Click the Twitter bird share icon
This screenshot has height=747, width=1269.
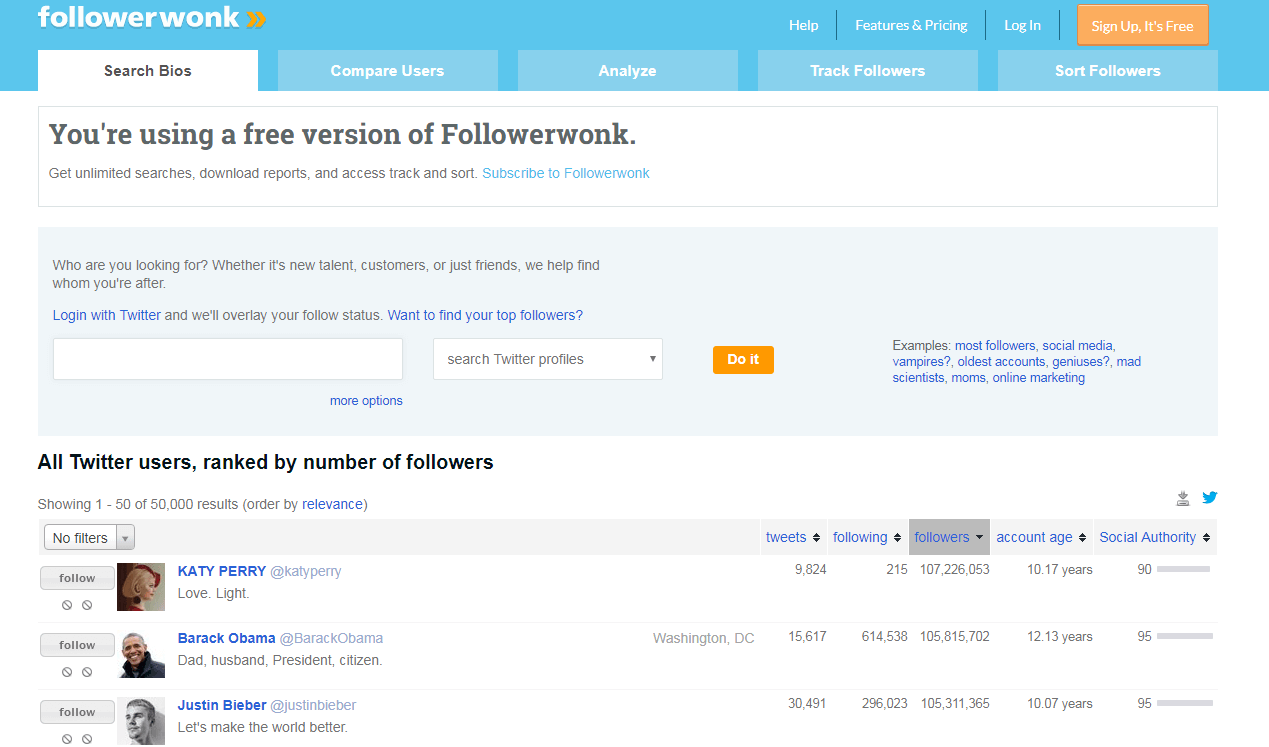(x=1210, y=497)
